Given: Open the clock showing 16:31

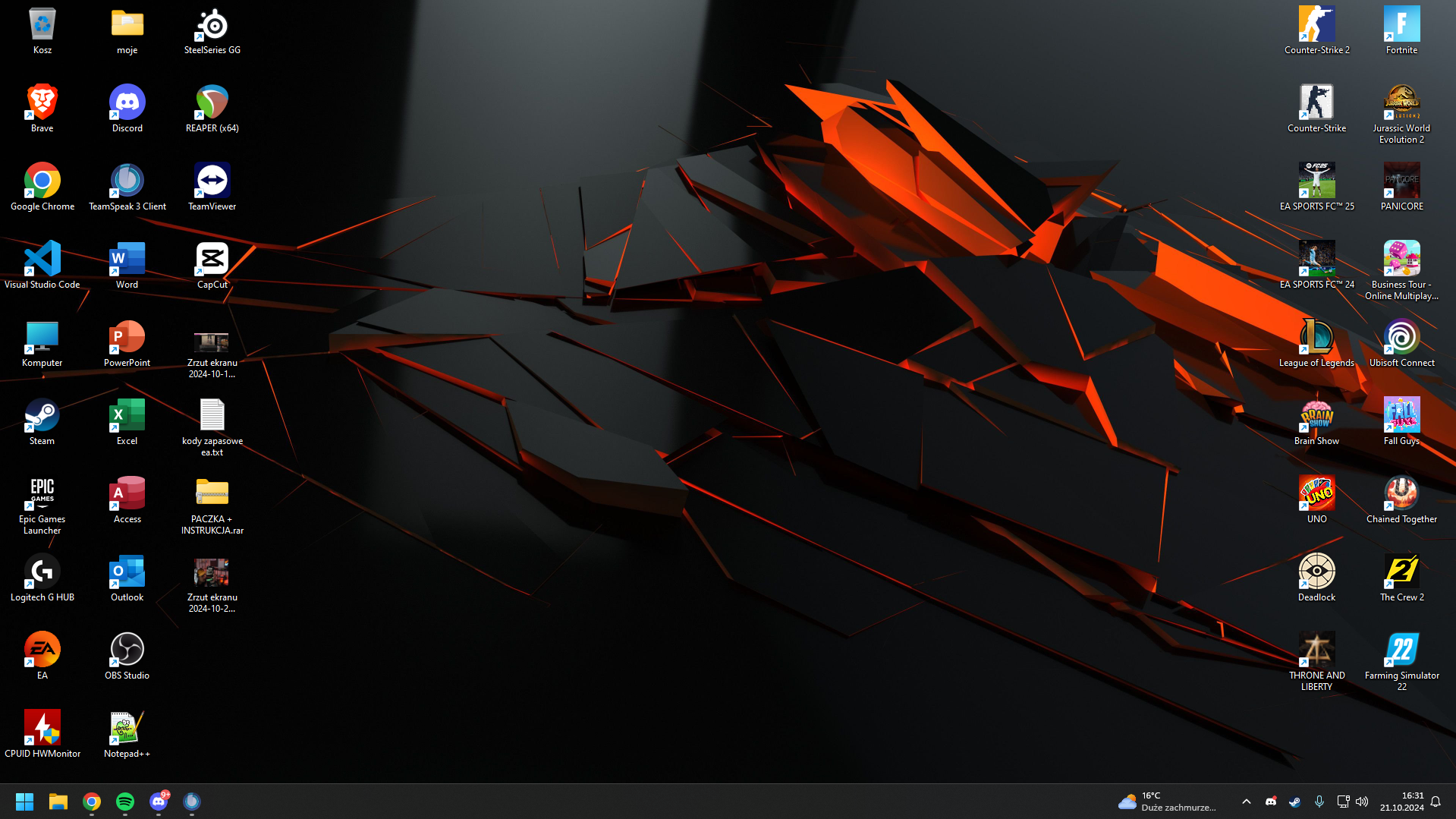Looking at the screenshot, I should tap(1401, 802).
